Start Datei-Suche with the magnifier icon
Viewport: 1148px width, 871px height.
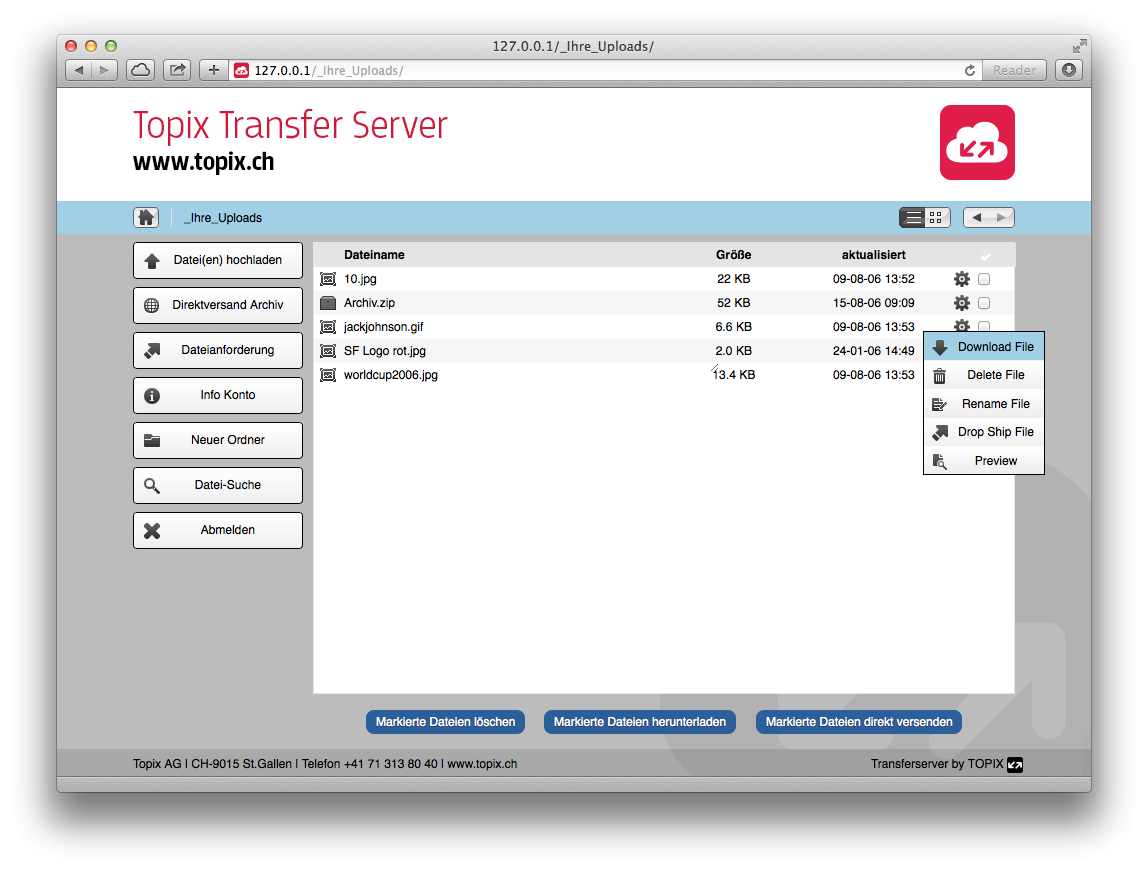click(x=152, y=485)
